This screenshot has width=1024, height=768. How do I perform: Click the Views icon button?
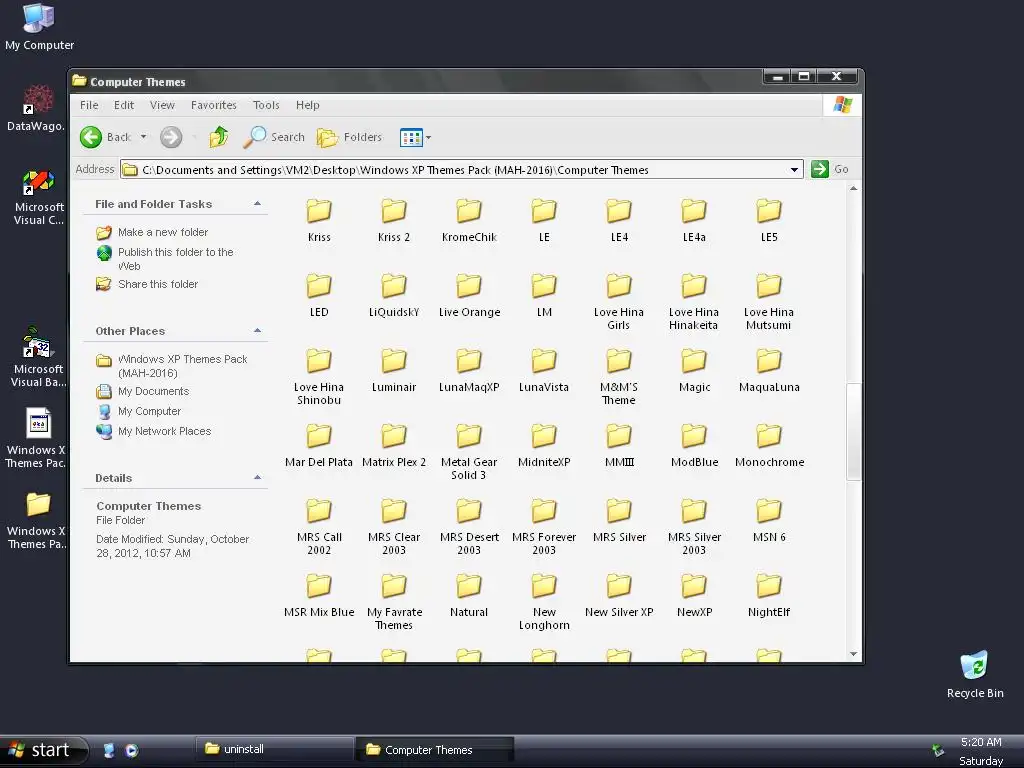(411, 138)
